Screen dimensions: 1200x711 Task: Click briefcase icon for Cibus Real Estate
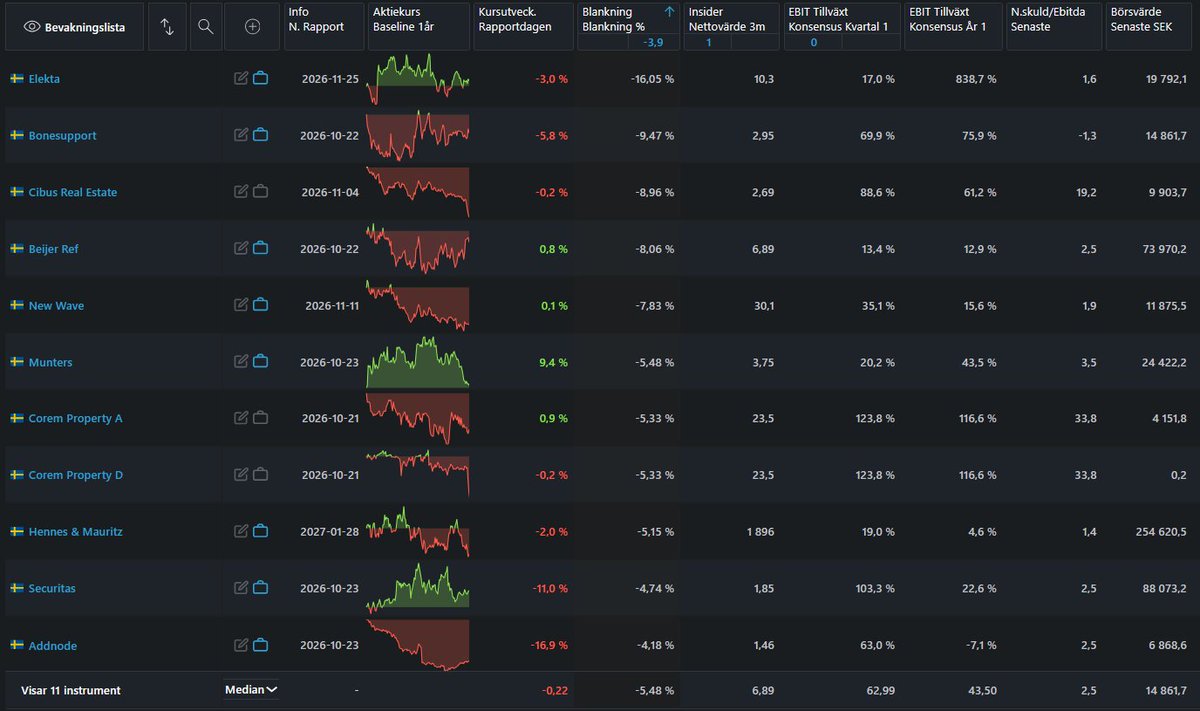click(x=261, y=192)
